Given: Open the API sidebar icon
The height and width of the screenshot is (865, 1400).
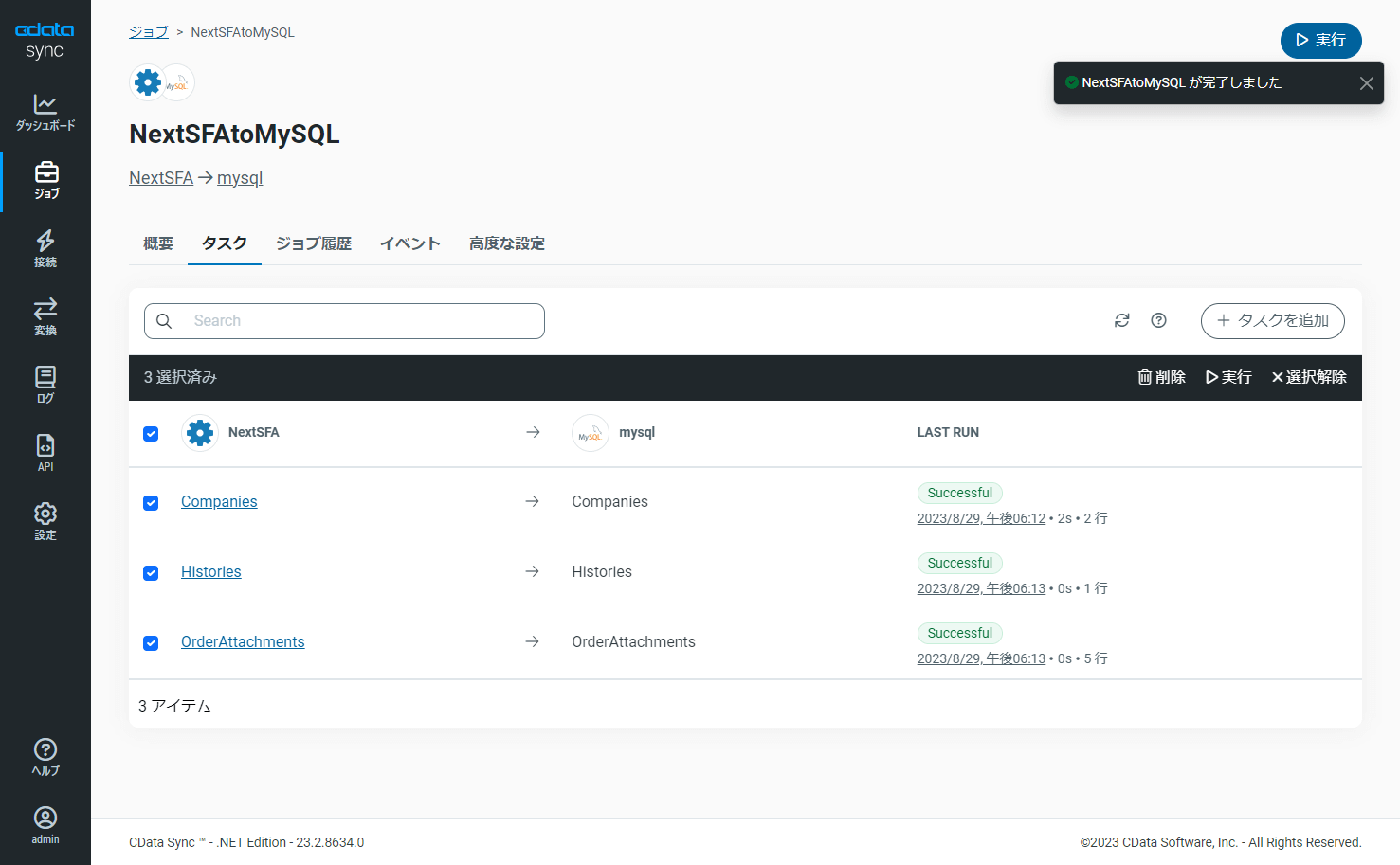Looking at the screenshot, I should click(x=45, y=453).
